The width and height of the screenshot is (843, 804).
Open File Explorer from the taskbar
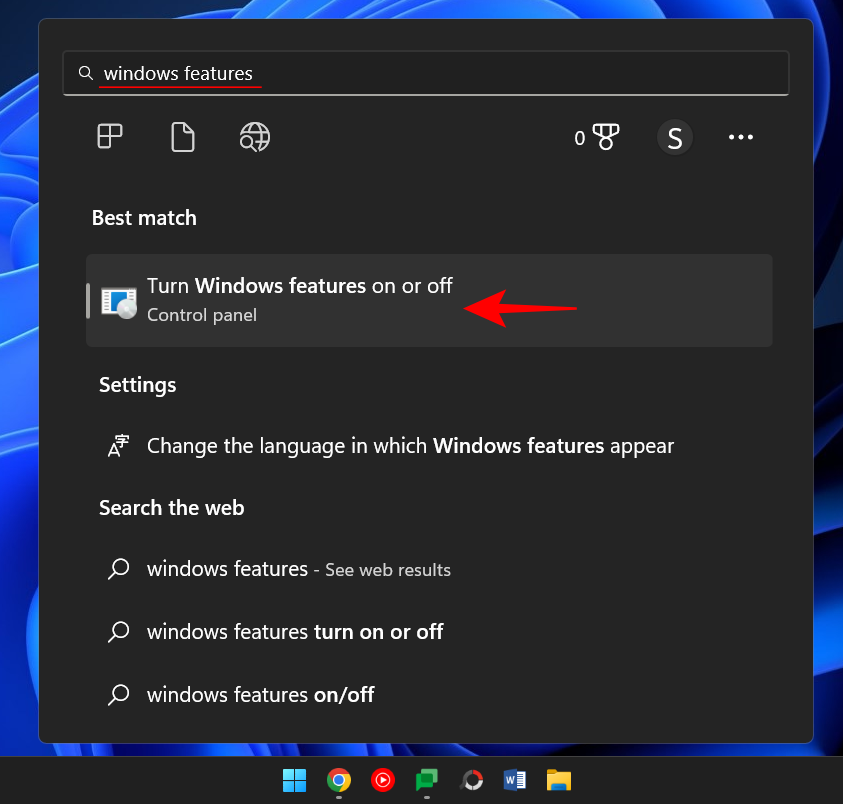click(558, 780)
